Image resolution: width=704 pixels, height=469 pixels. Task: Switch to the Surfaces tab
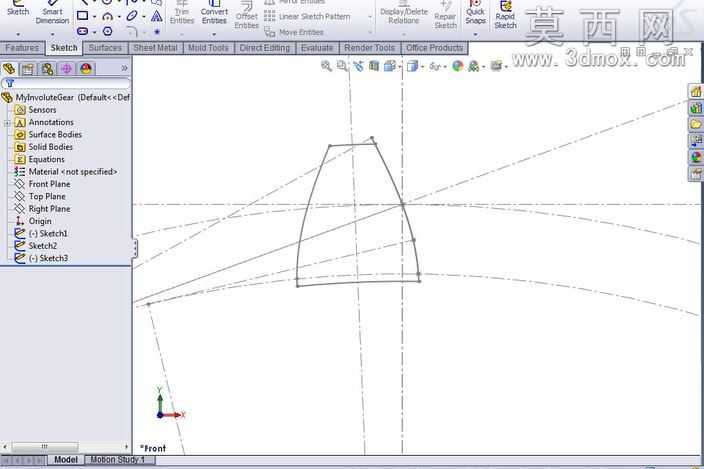click(105, 48)
